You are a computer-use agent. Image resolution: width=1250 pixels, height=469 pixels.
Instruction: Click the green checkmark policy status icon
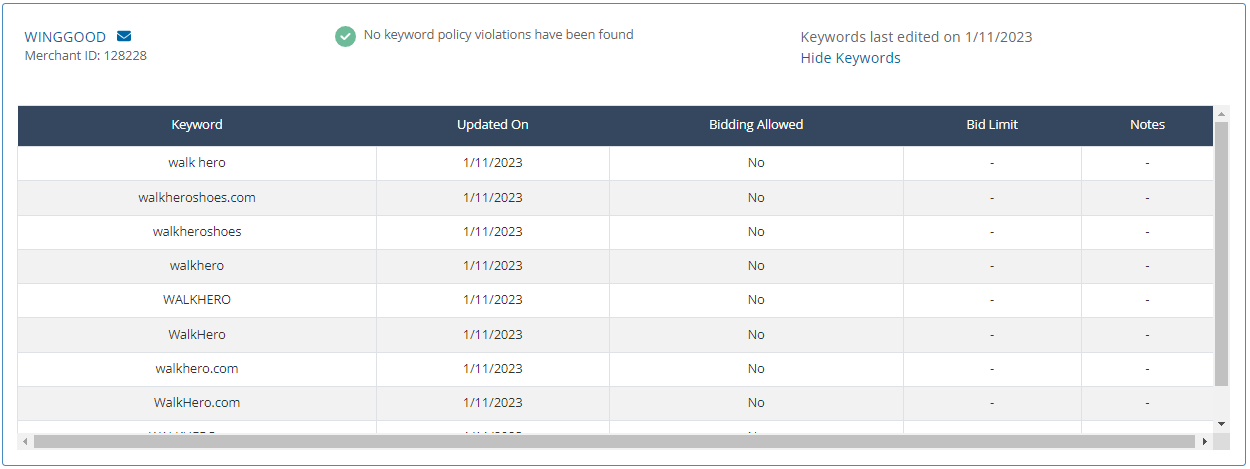click(x=345, y=36)
